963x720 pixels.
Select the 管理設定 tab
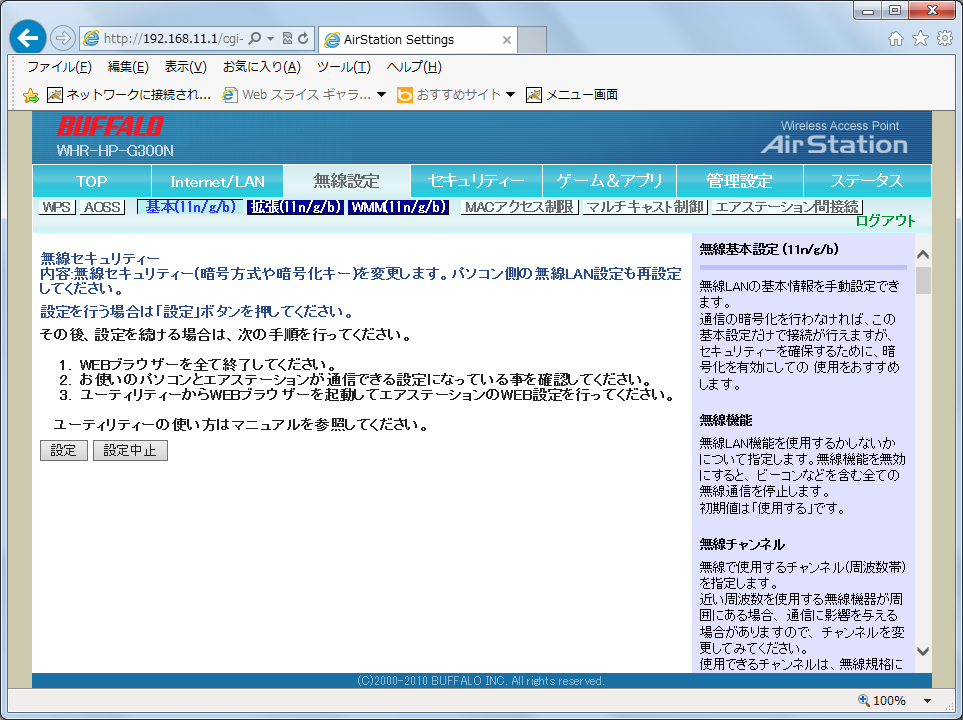[x=739, y=181]
